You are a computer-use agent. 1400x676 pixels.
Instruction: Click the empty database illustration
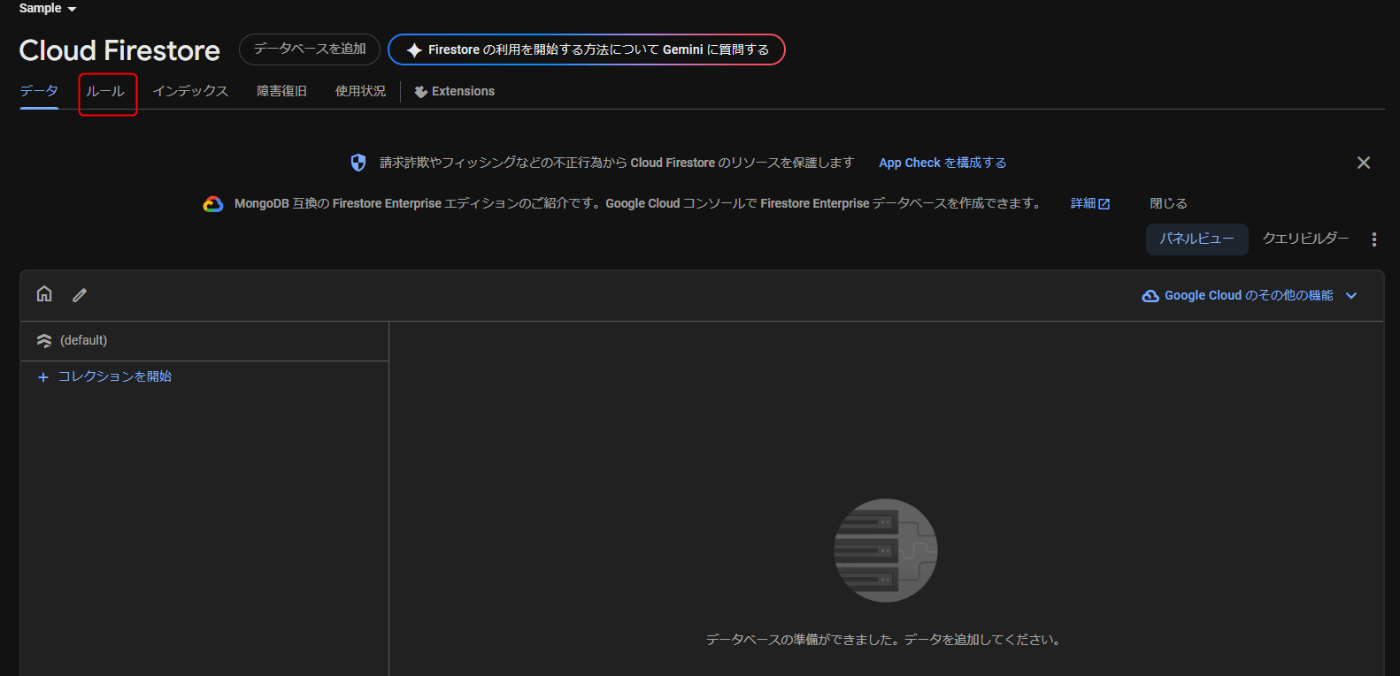coord(885,550)
